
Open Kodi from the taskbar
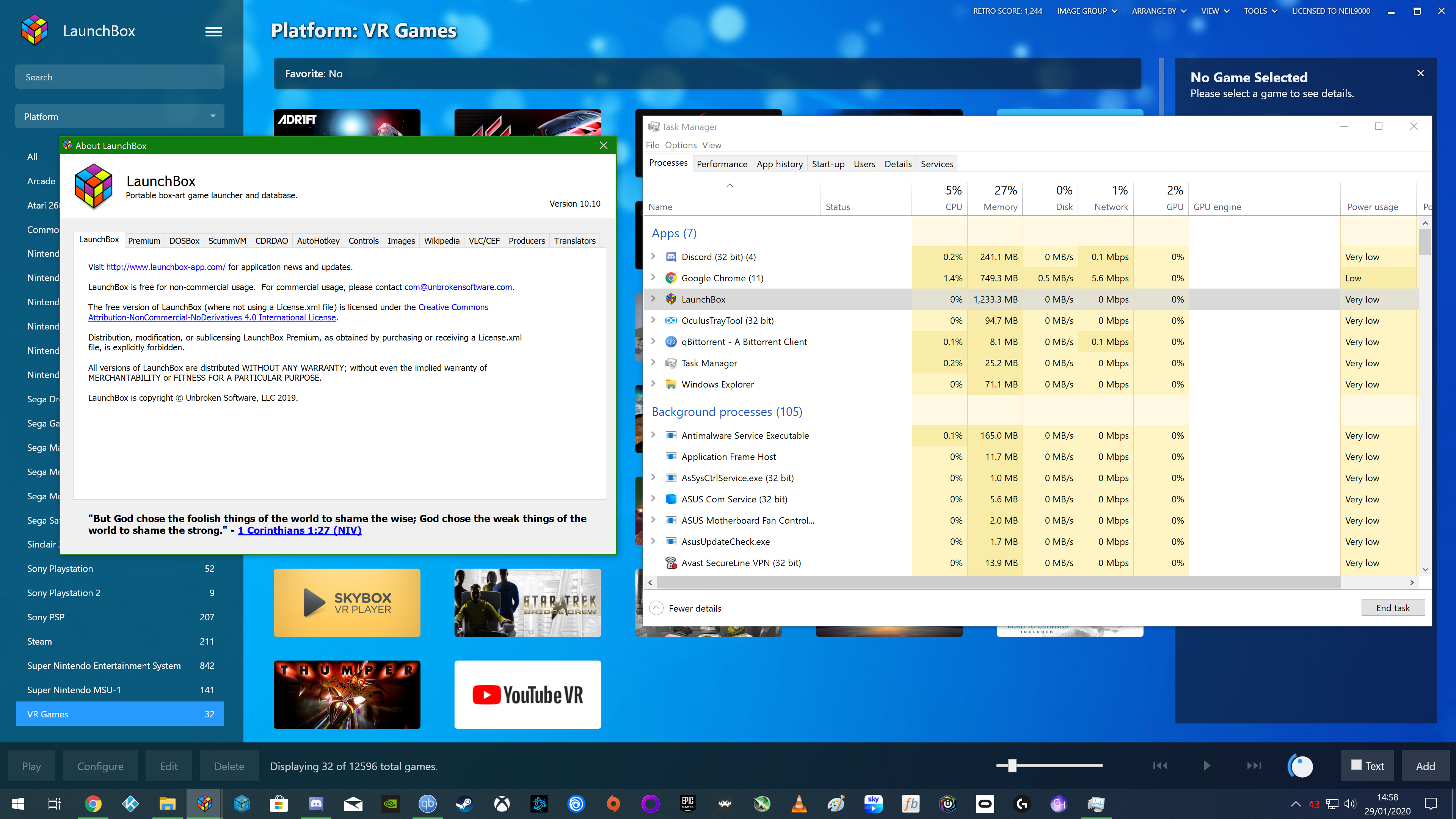click(x=130, y=804)
